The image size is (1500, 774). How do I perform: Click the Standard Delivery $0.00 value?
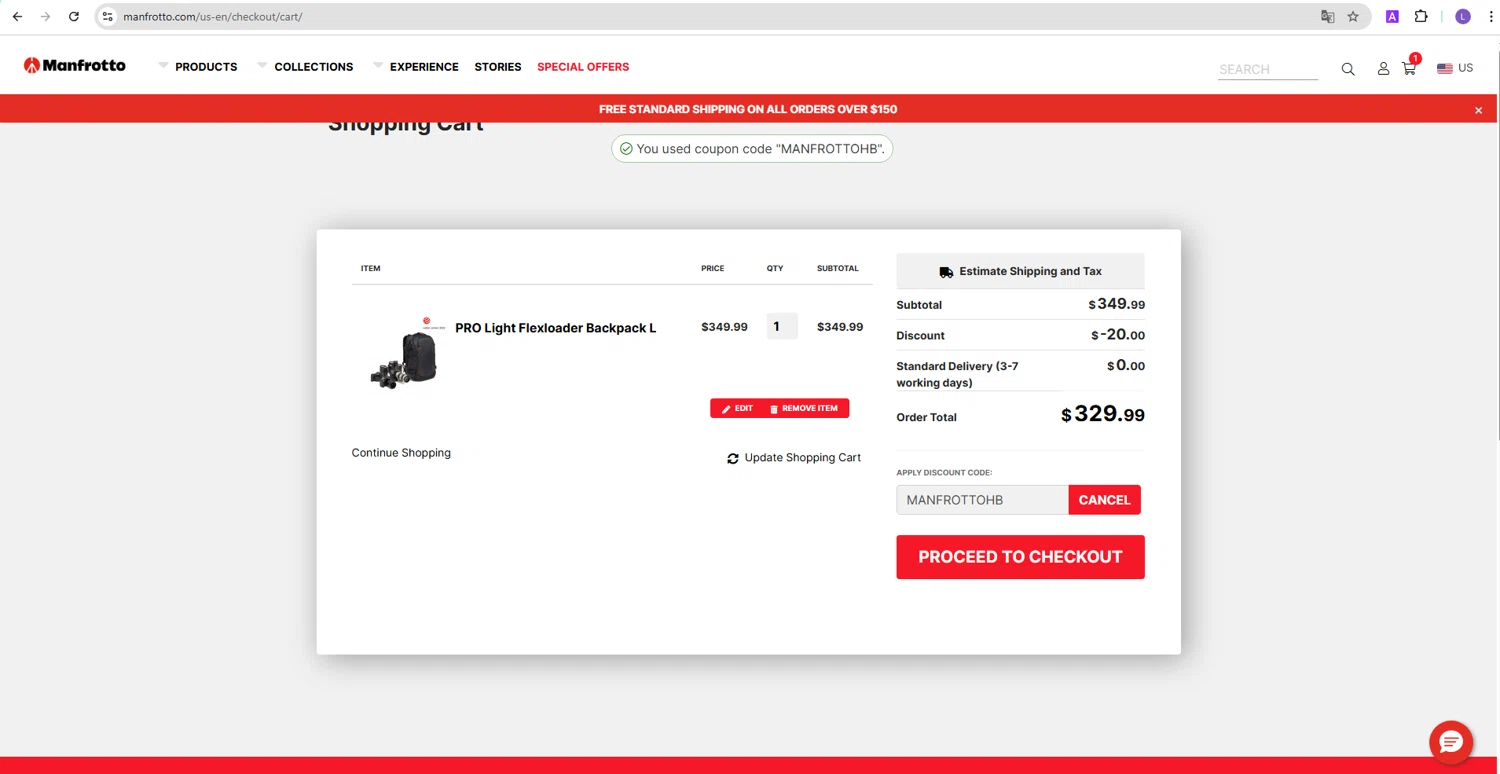click(x=1126, y=366)
